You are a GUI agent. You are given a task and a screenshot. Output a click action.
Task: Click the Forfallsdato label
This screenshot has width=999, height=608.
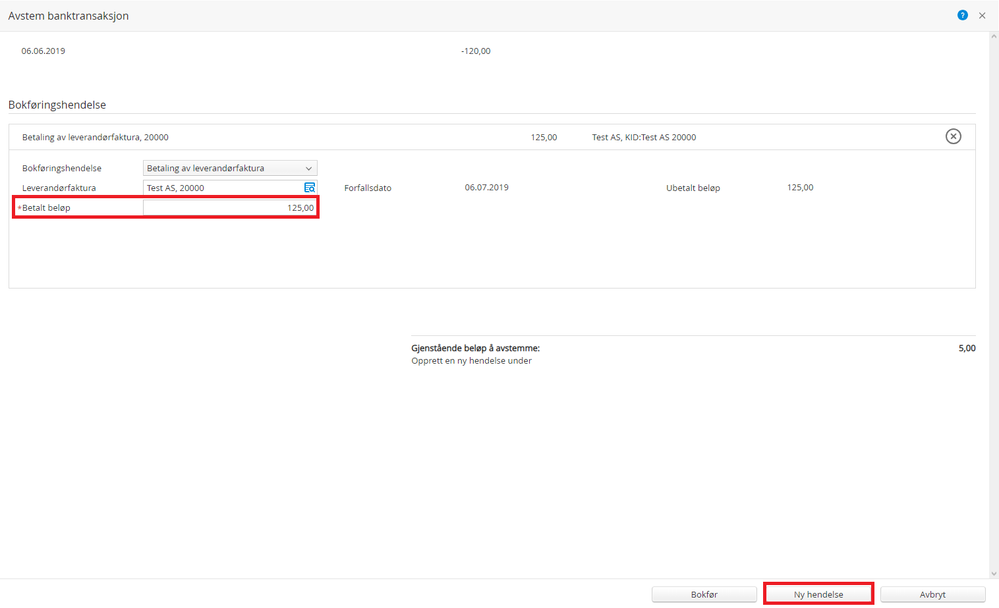[x=368, y=188]
